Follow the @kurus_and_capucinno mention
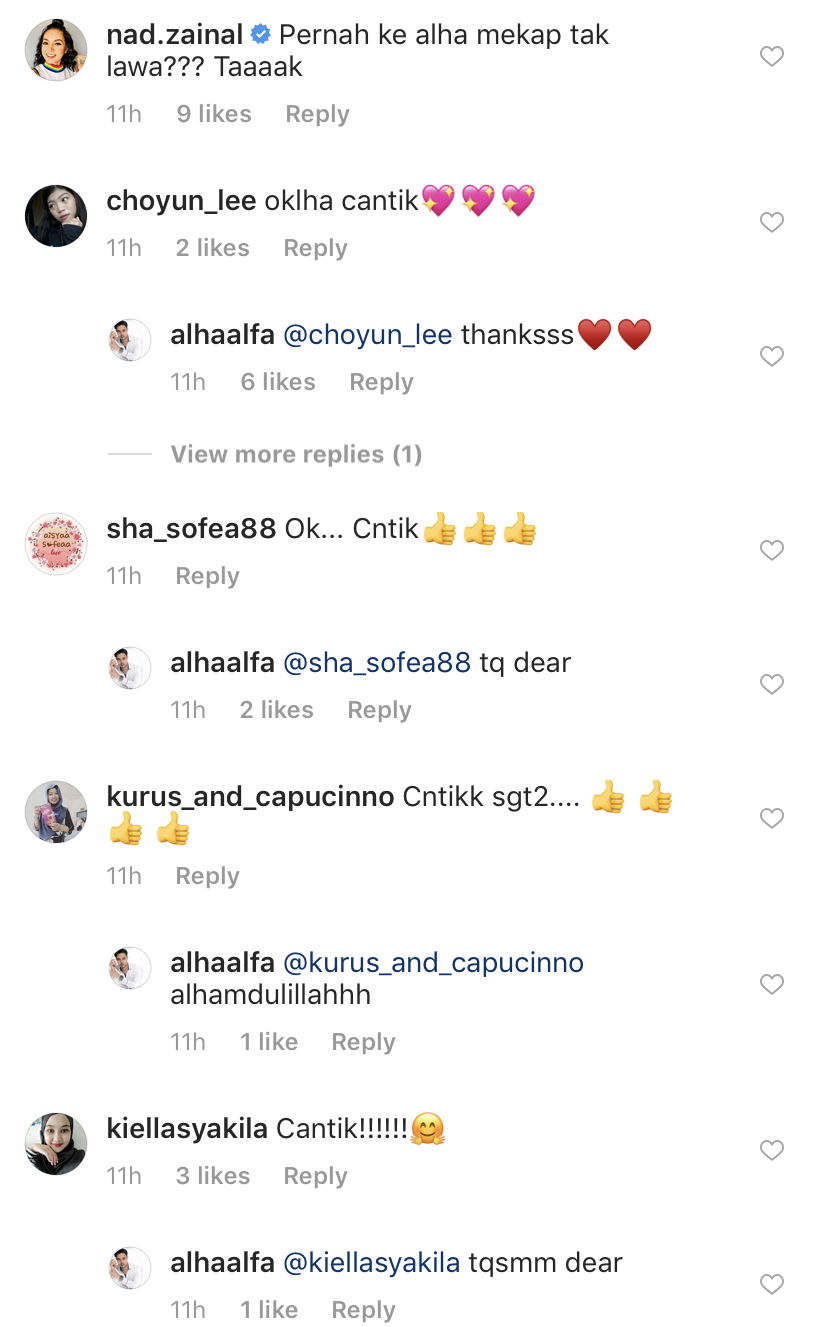Screen dimensions: 828x1327 click(434, 963)
